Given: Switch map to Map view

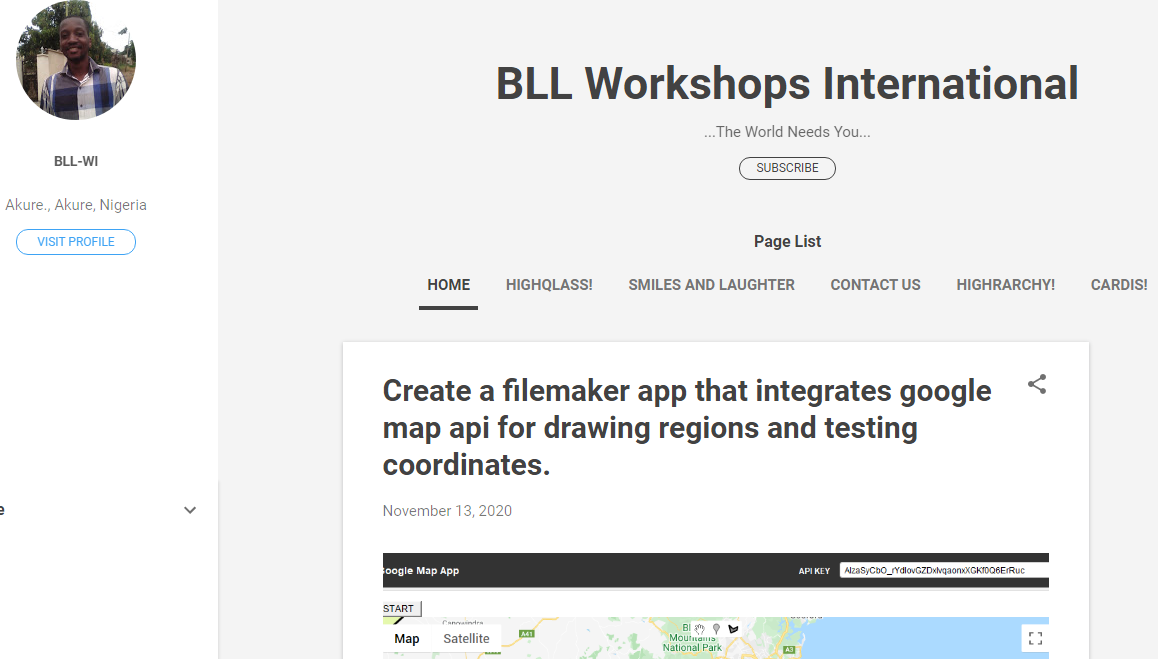Looking at the screenshot, I should (x=407, y=638).
